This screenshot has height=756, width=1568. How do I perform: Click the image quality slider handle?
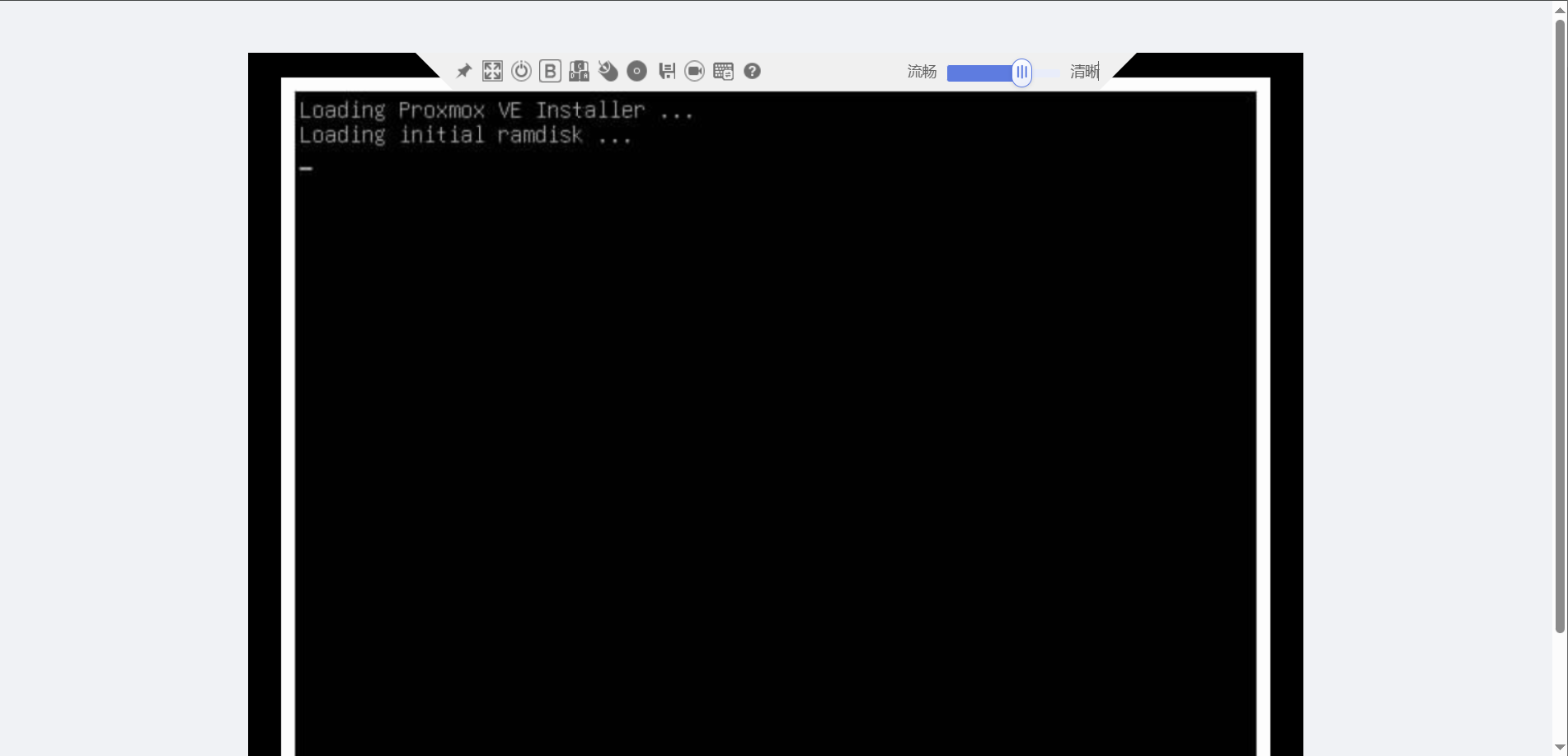pos(1021,73)
